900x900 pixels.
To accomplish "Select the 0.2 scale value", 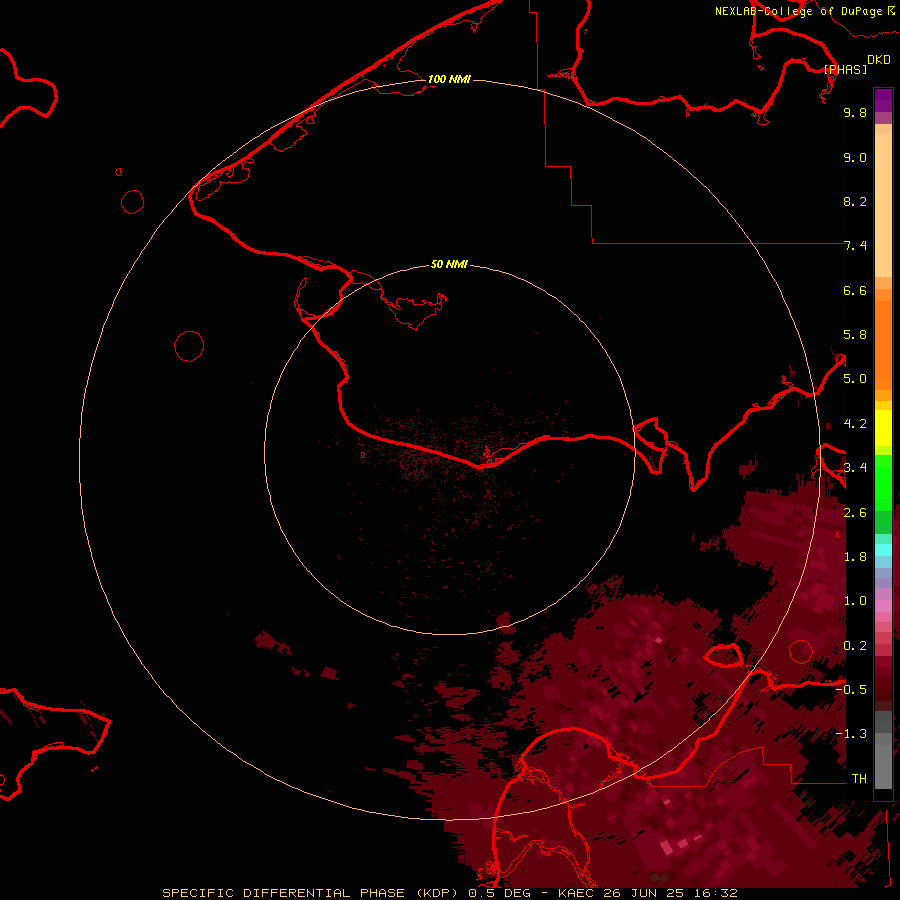I will coord(855,646).
